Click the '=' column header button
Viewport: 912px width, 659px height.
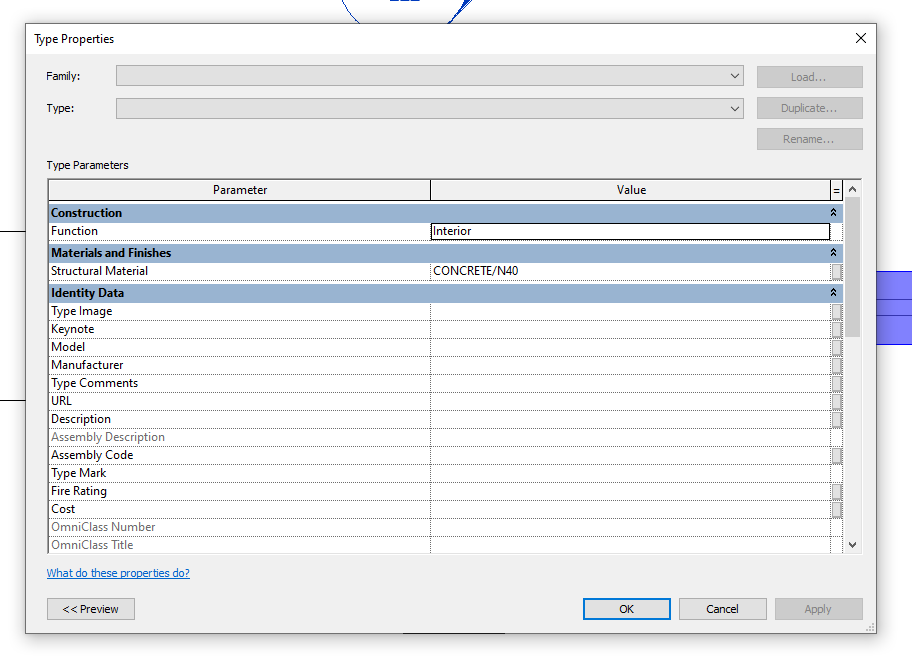click(836, 190)
